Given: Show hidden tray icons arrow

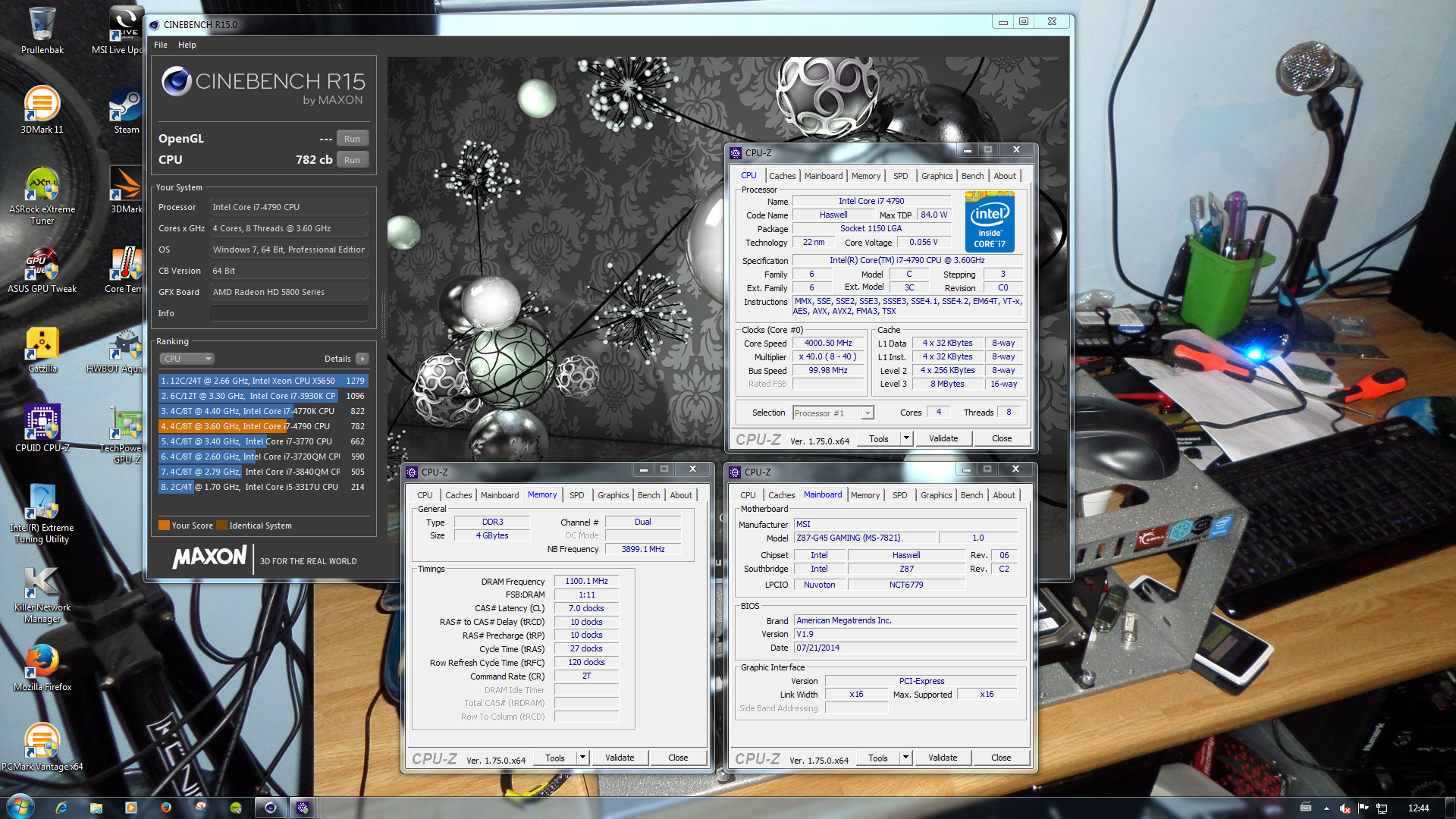Looking at the screenshot, I should click(x=1326, y=808).
